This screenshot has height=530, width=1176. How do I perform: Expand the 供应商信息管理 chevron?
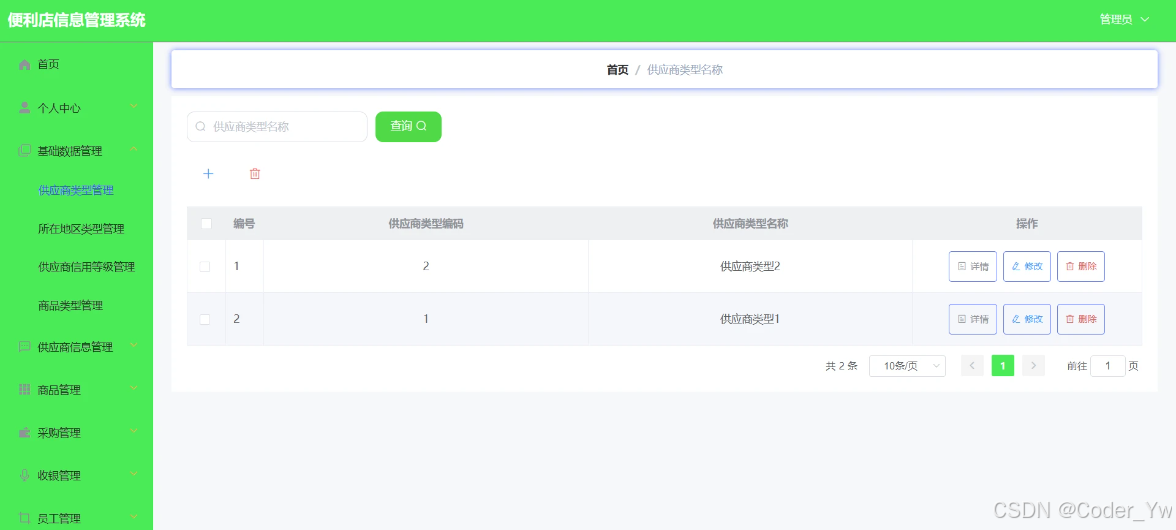(x=134, y=346)
